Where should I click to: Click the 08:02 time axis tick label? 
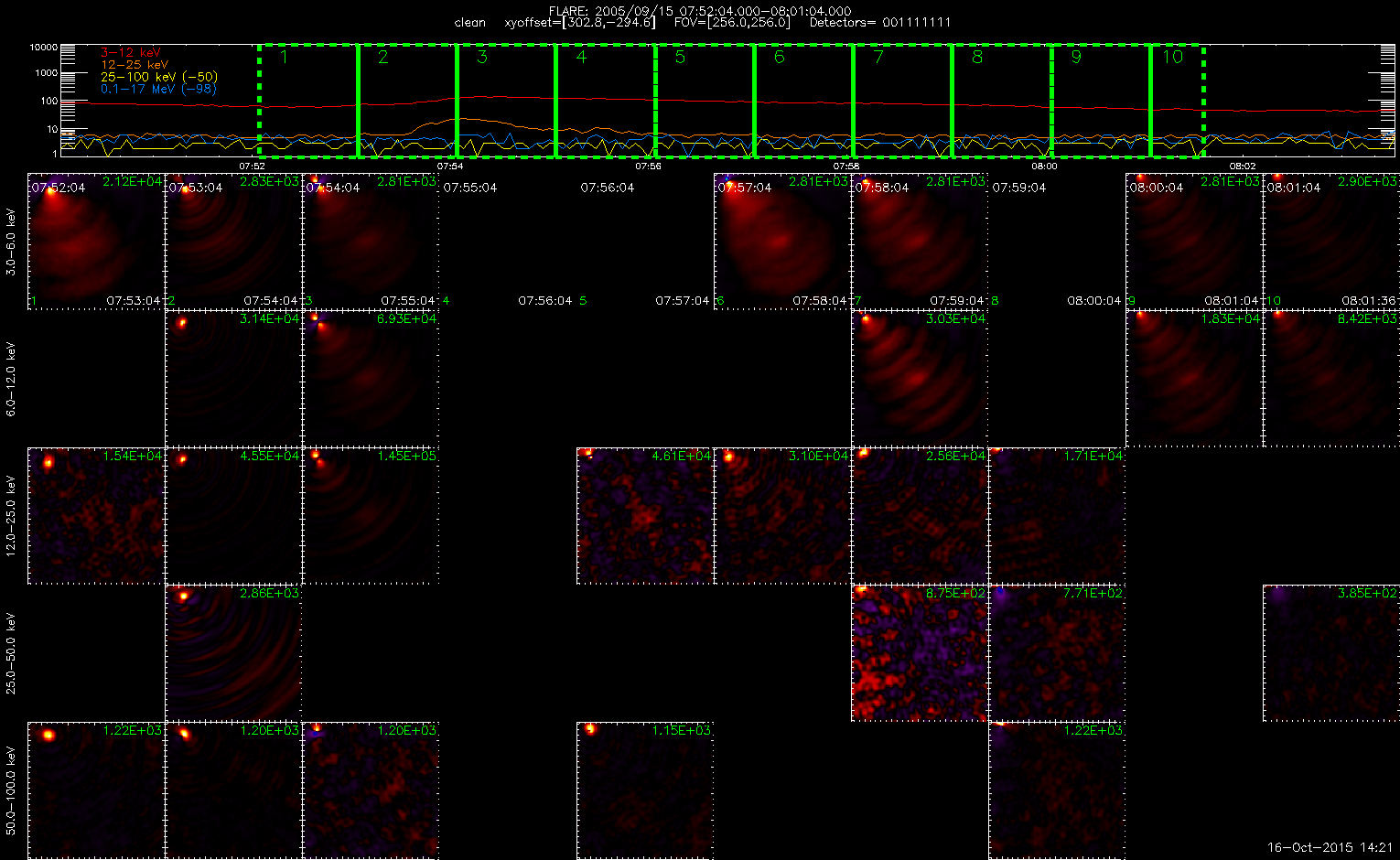click(1242, 167)
